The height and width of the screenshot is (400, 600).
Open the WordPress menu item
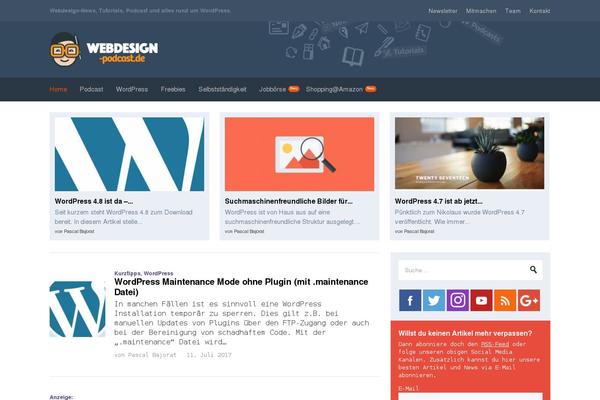(x=132, y=89)
